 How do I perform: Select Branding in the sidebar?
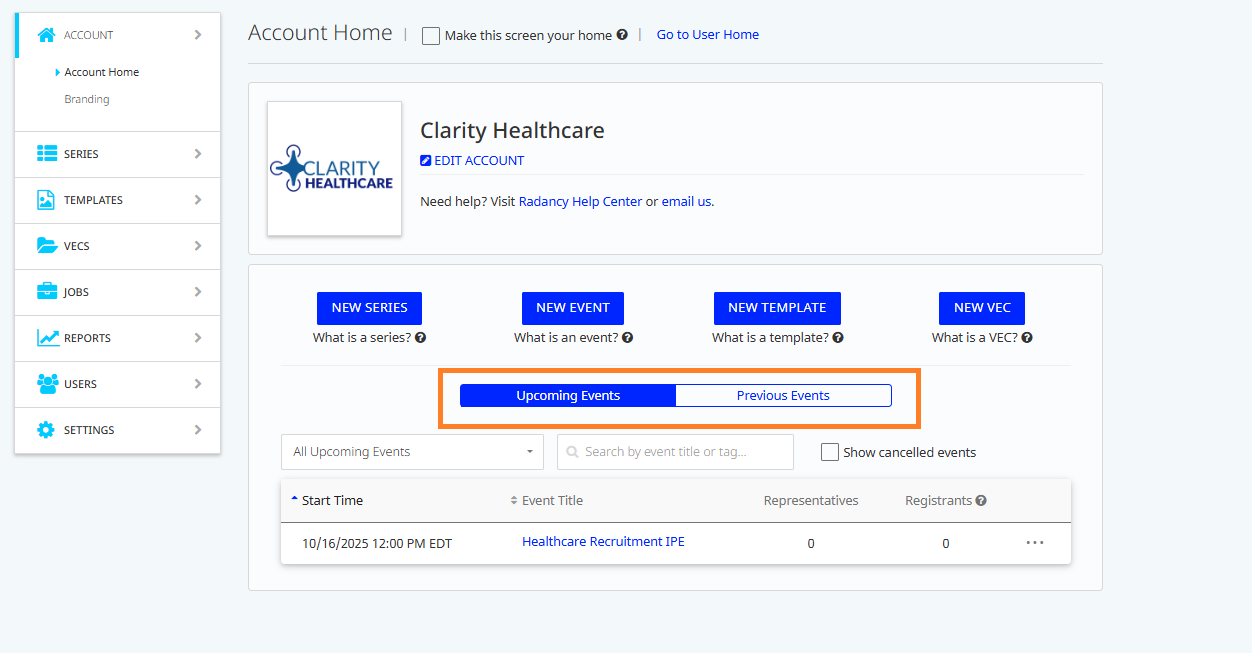[87, 99]
